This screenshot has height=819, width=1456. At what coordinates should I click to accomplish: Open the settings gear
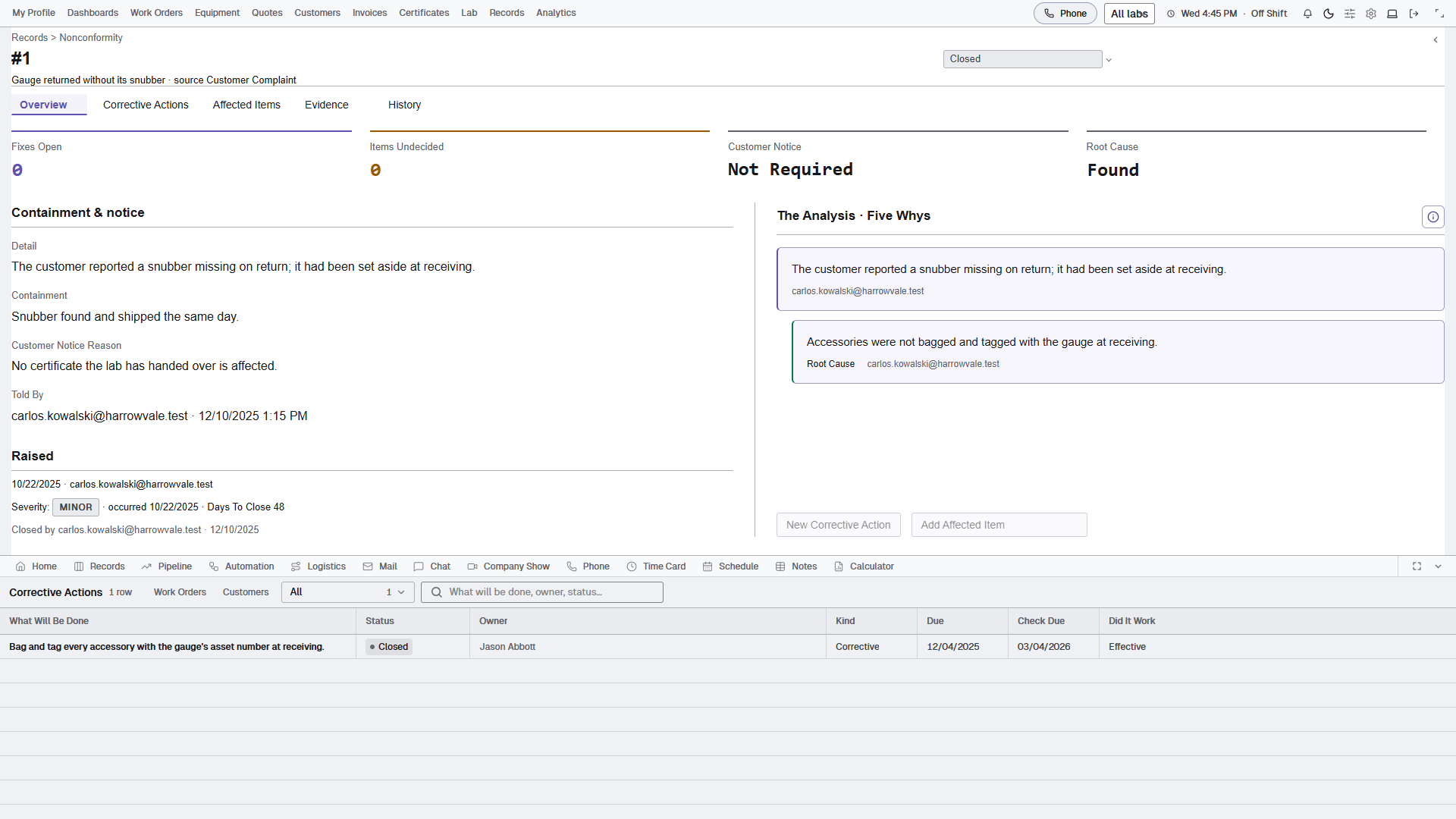[x=1371, y=14]
